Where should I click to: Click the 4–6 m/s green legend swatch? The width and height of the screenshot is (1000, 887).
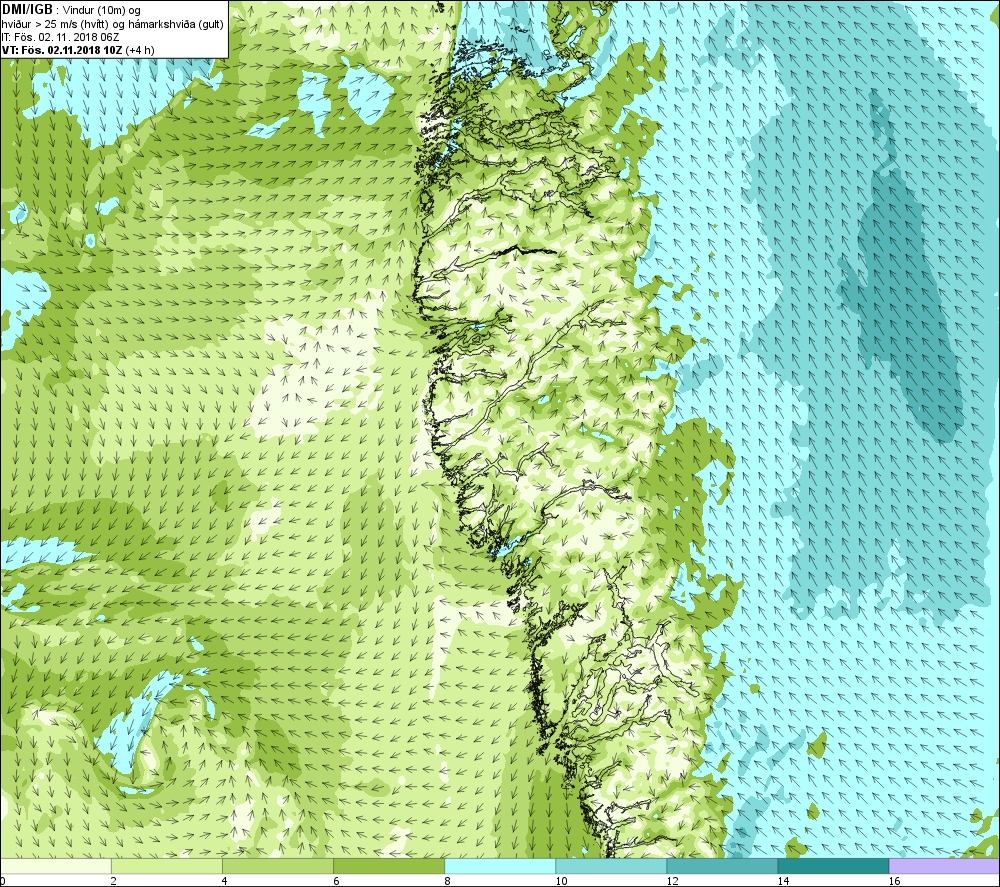coord(278,866)
